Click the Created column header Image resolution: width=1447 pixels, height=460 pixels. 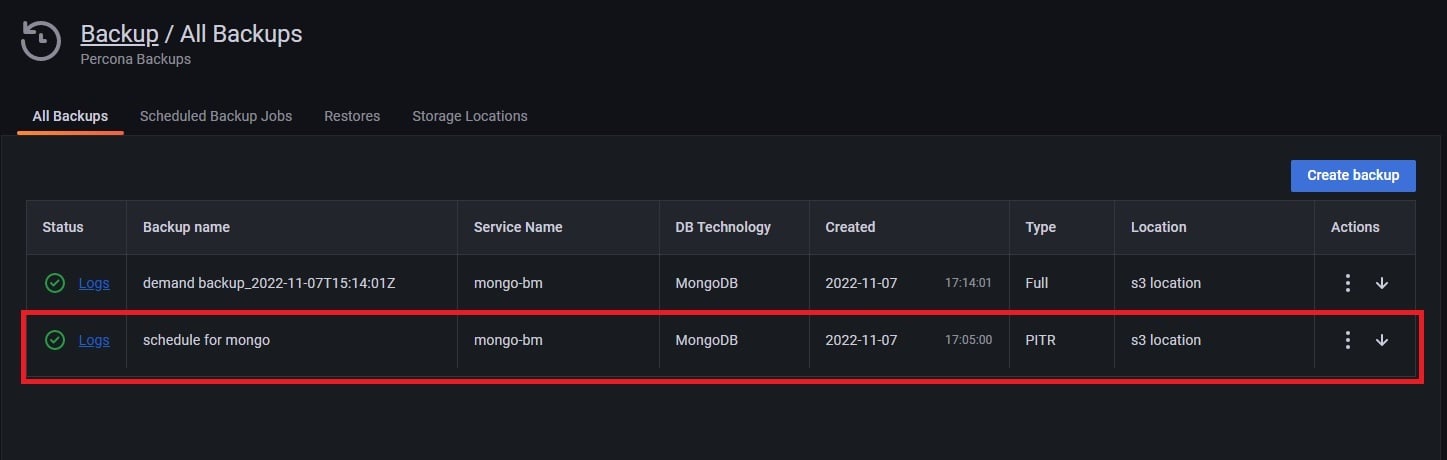[x=850, y=227]
